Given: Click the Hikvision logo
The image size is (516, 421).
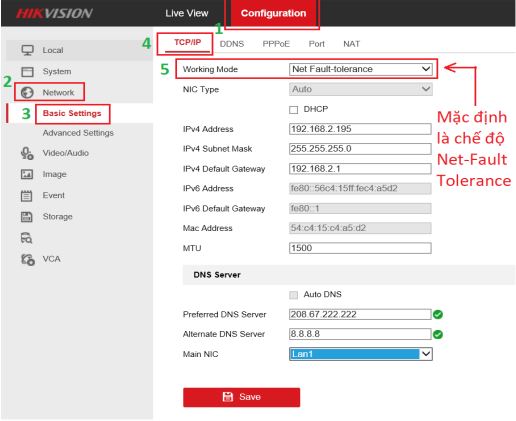Looking at the screenshot, I should [54, 13].
